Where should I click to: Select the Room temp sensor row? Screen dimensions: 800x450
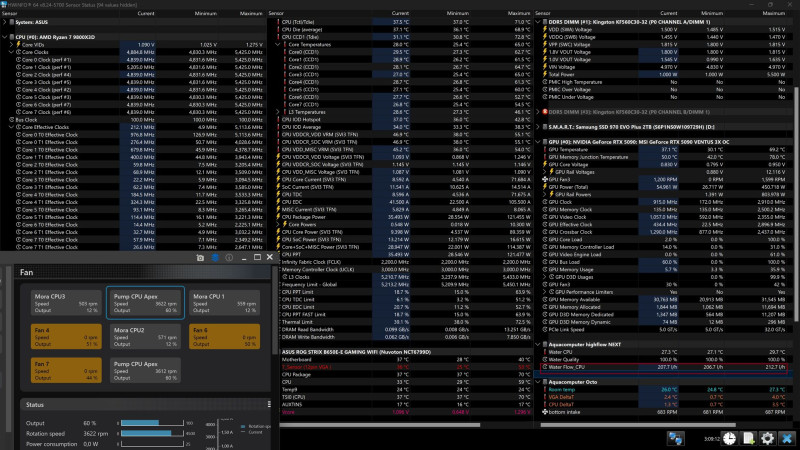tap(662, 389)
